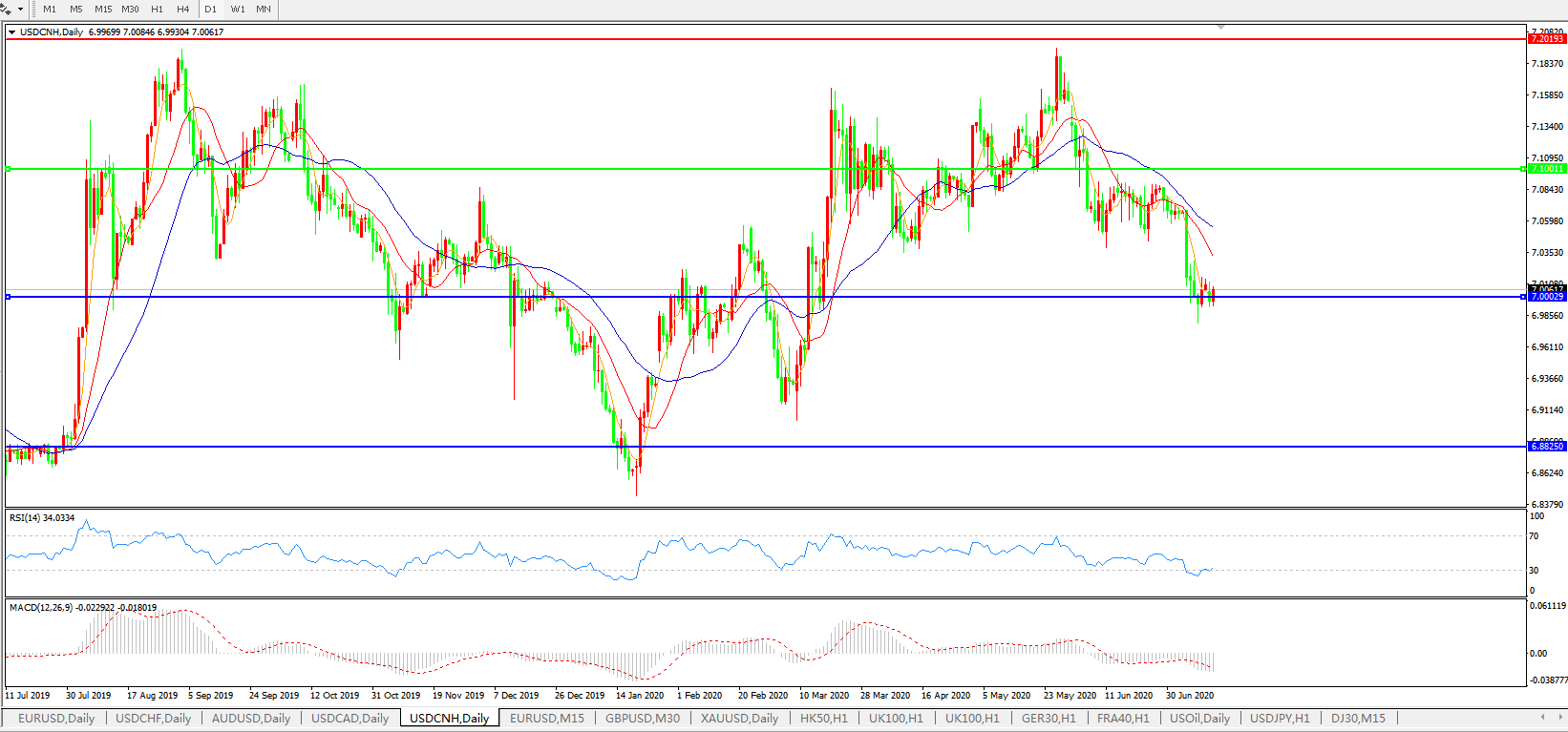This screenshot has width=1568, height=732.
Task: Expand the USDCNH,Daily chart title triangle
Action: click(x=11, y=32)
